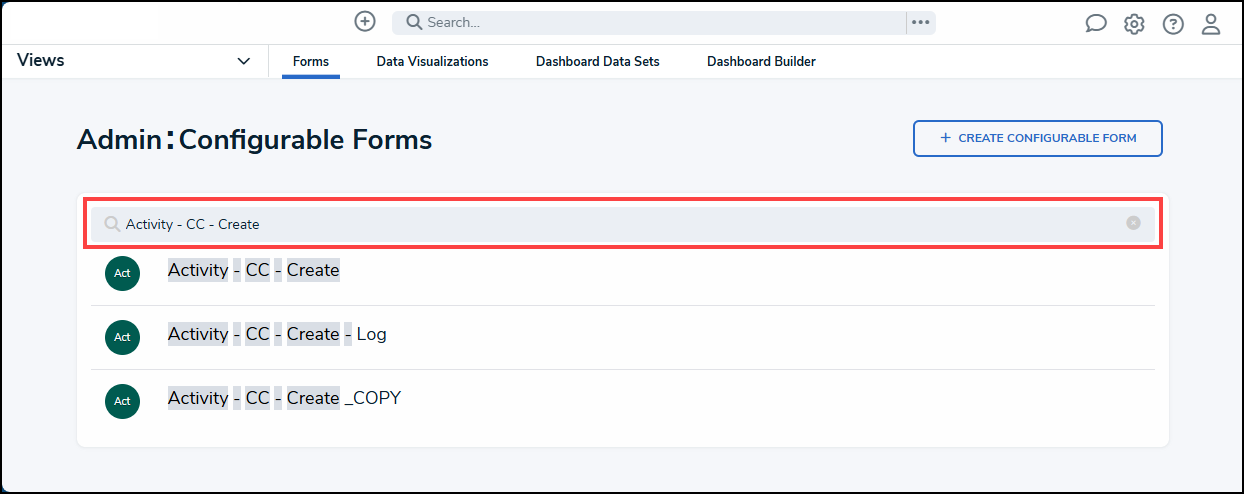Click avatar icon of Activity - CC - Create
Image resolution: width=1244 pixels, height=494 pixels.
[122, 273]
